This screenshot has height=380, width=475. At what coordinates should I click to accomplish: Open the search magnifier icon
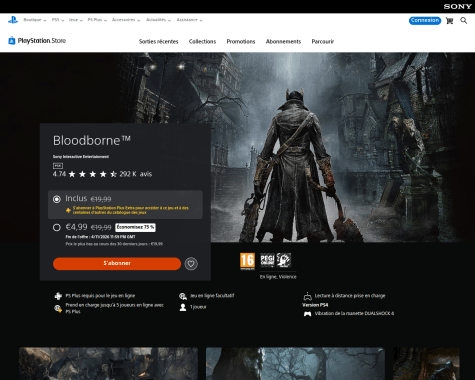point(464,21)
